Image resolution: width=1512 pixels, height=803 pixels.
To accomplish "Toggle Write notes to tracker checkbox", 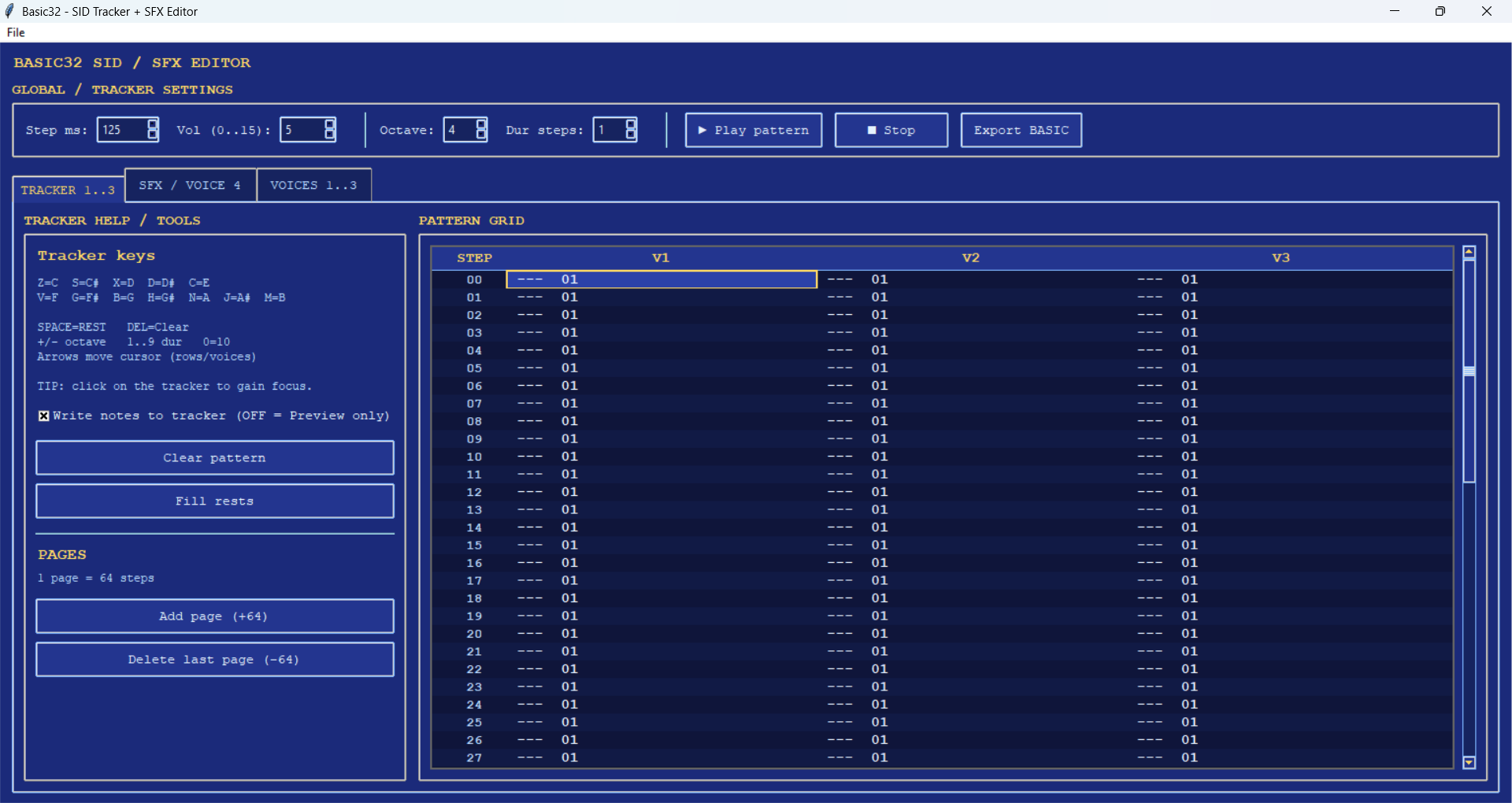I will [x=44, y=416].
